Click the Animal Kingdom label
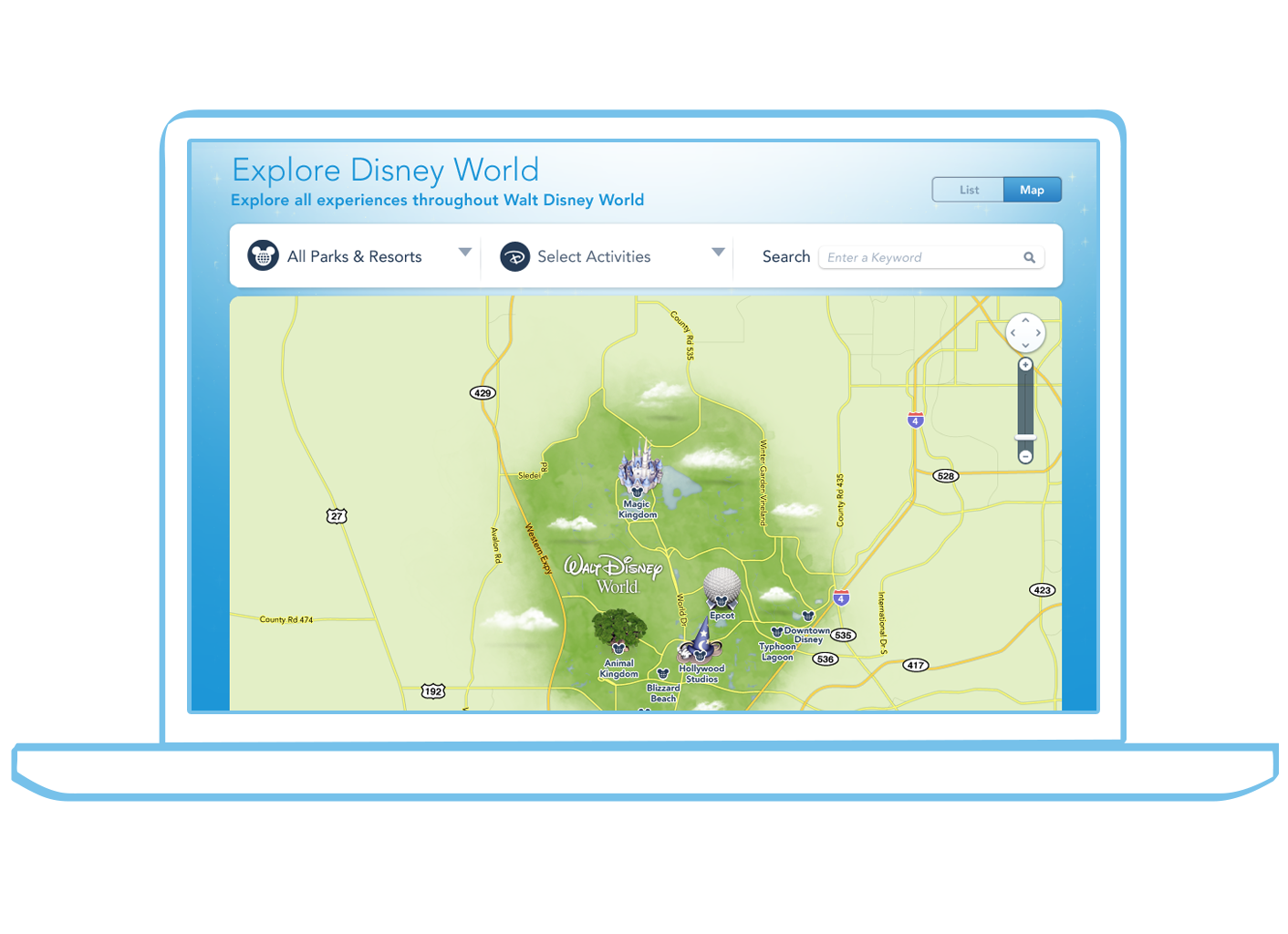This screenshot has width=1288, height=934. [x=618, y=669]
